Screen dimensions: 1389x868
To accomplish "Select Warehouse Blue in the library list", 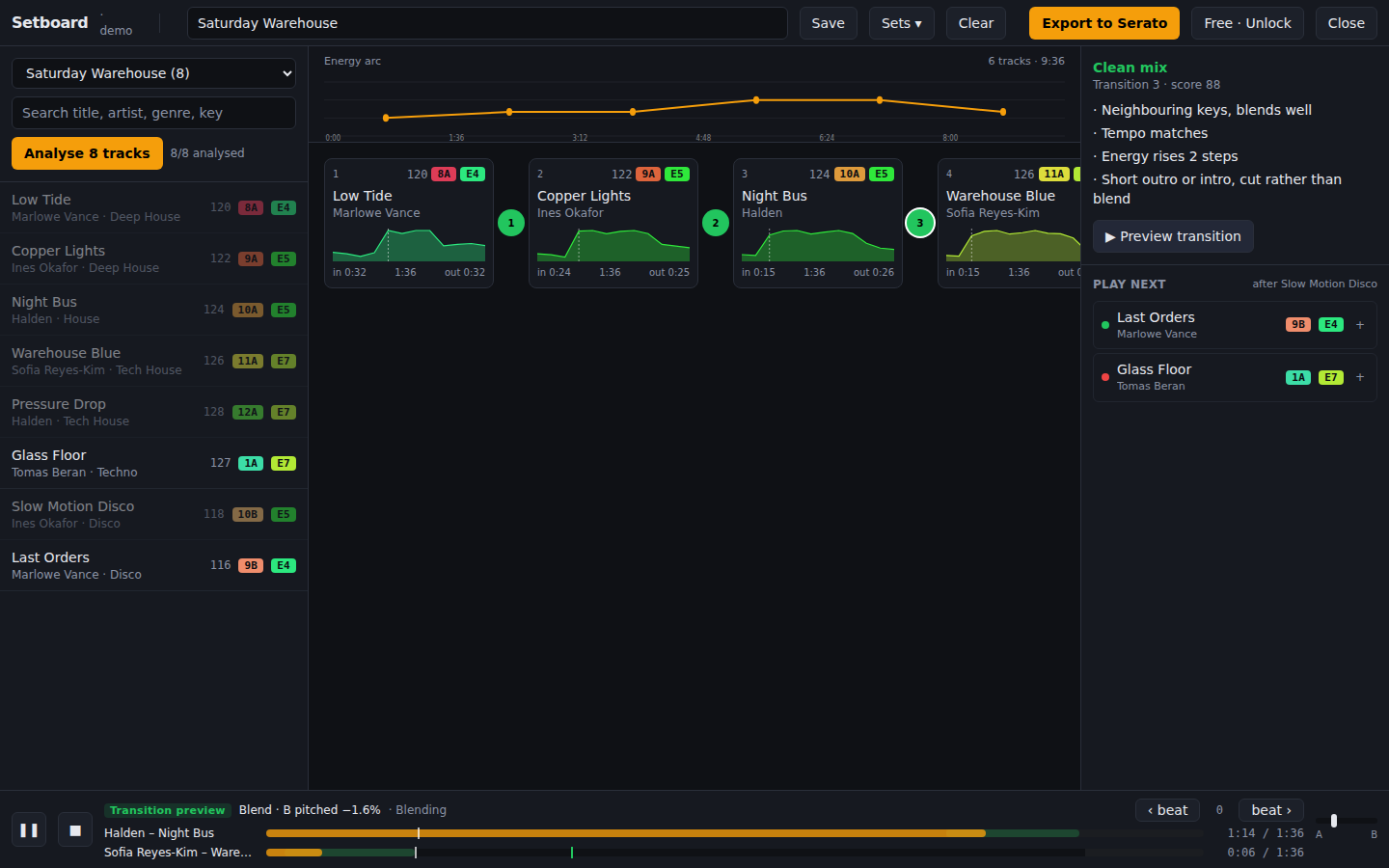I will (x=153, y=361).
